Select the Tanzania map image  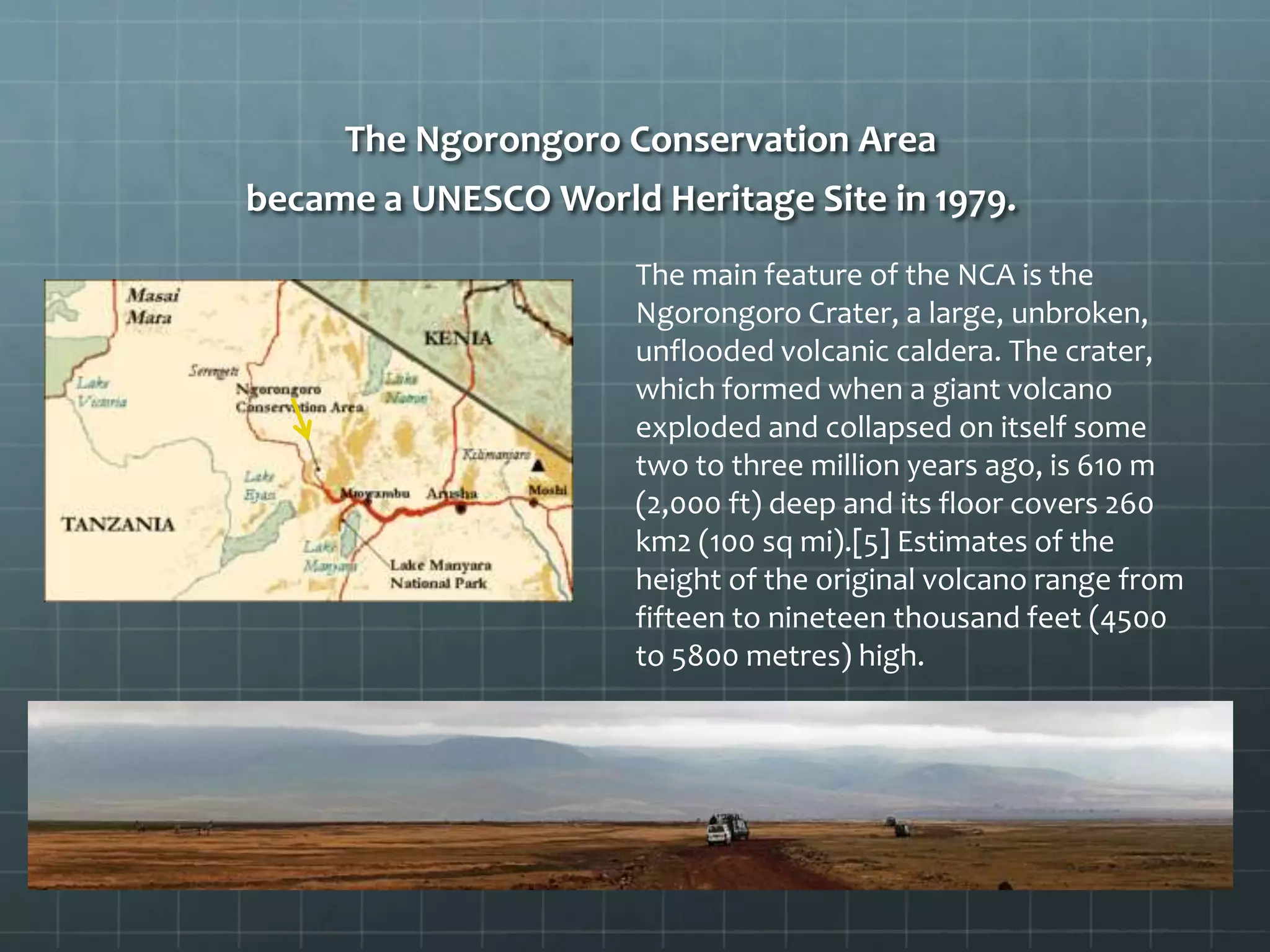pyautogui.click(x=308, y=441)
